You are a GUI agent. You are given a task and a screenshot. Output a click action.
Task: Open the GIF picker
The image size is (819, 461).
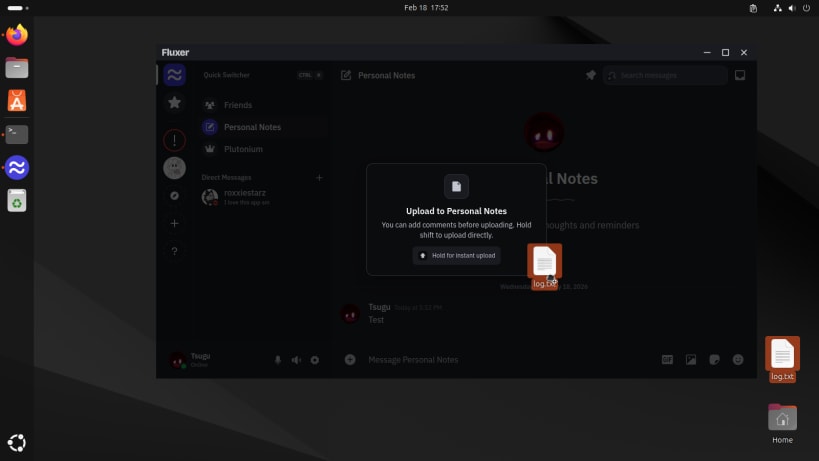coord(667,360)
